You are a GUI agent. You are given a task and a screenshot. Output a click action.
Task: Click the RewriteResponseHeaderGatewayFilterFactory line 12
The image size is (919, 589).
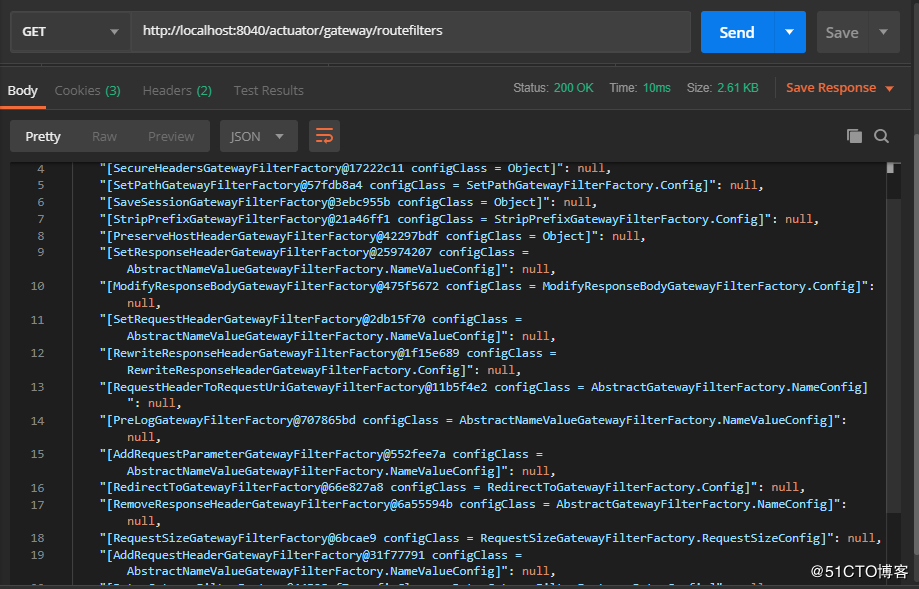328,362
